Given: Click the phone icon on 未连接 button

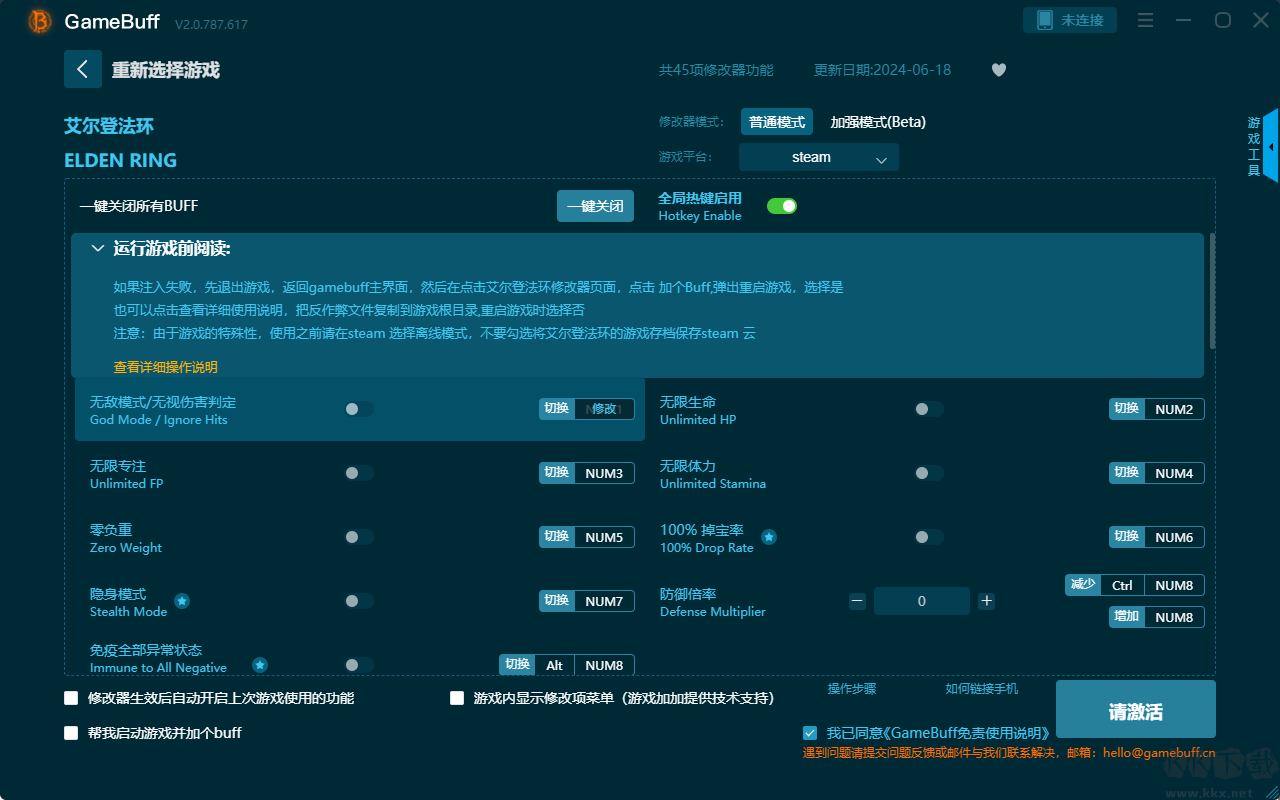Looking at the screenshot, I should coord(1045,20).
